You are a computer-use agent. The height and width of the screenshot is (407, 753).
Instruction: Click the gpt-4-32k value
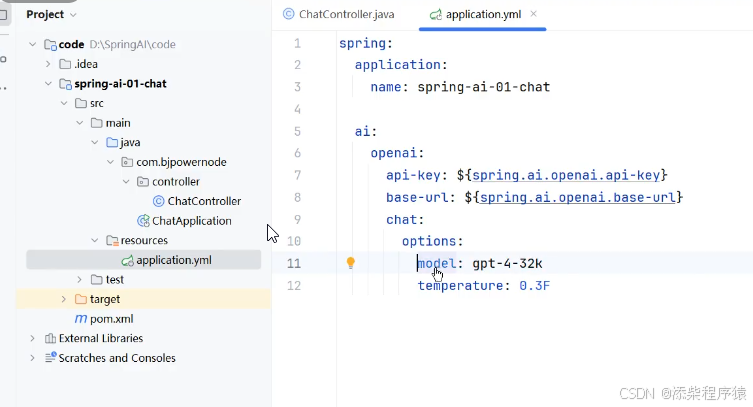tap(507, 263)
